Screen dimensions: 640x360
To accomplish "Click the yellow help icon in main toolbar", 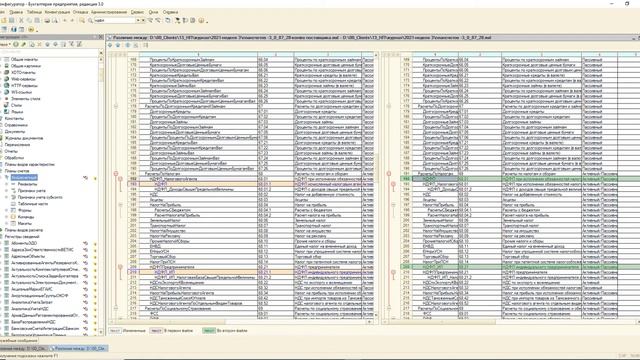I will [201, 20].
